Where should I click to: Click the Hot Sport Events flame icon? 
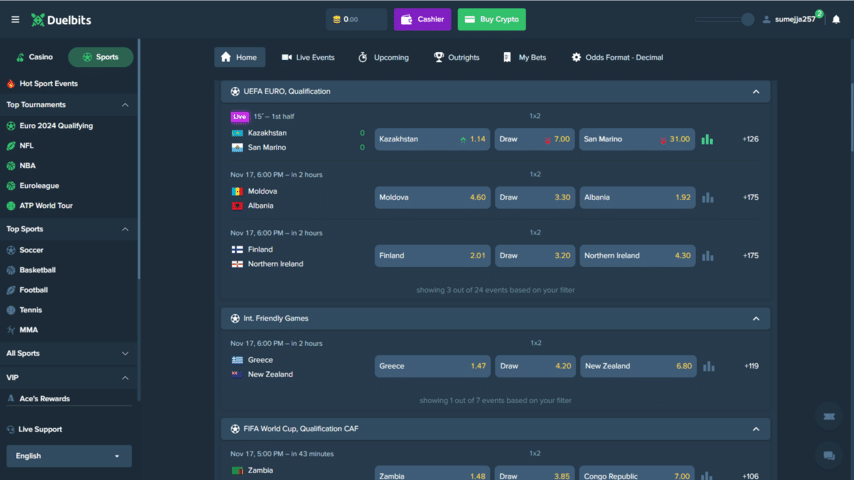[11, 84]
